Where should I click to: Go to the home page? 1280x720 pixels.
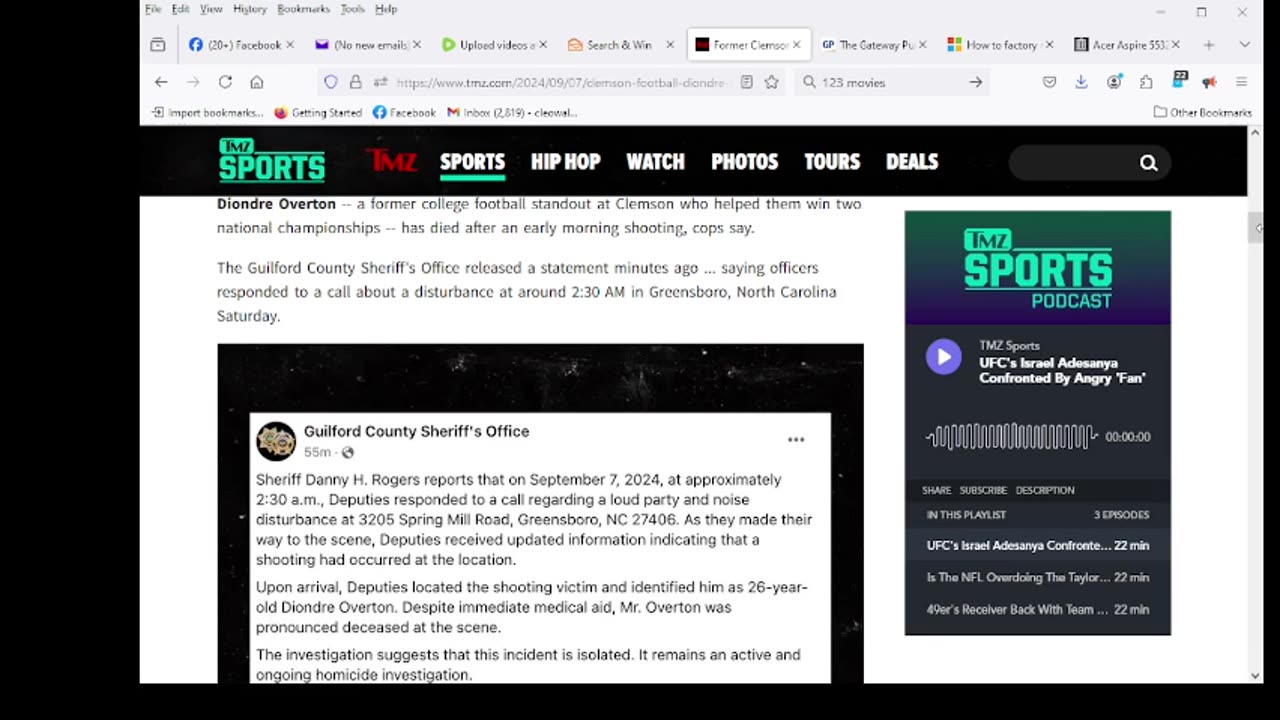point(257,82)
